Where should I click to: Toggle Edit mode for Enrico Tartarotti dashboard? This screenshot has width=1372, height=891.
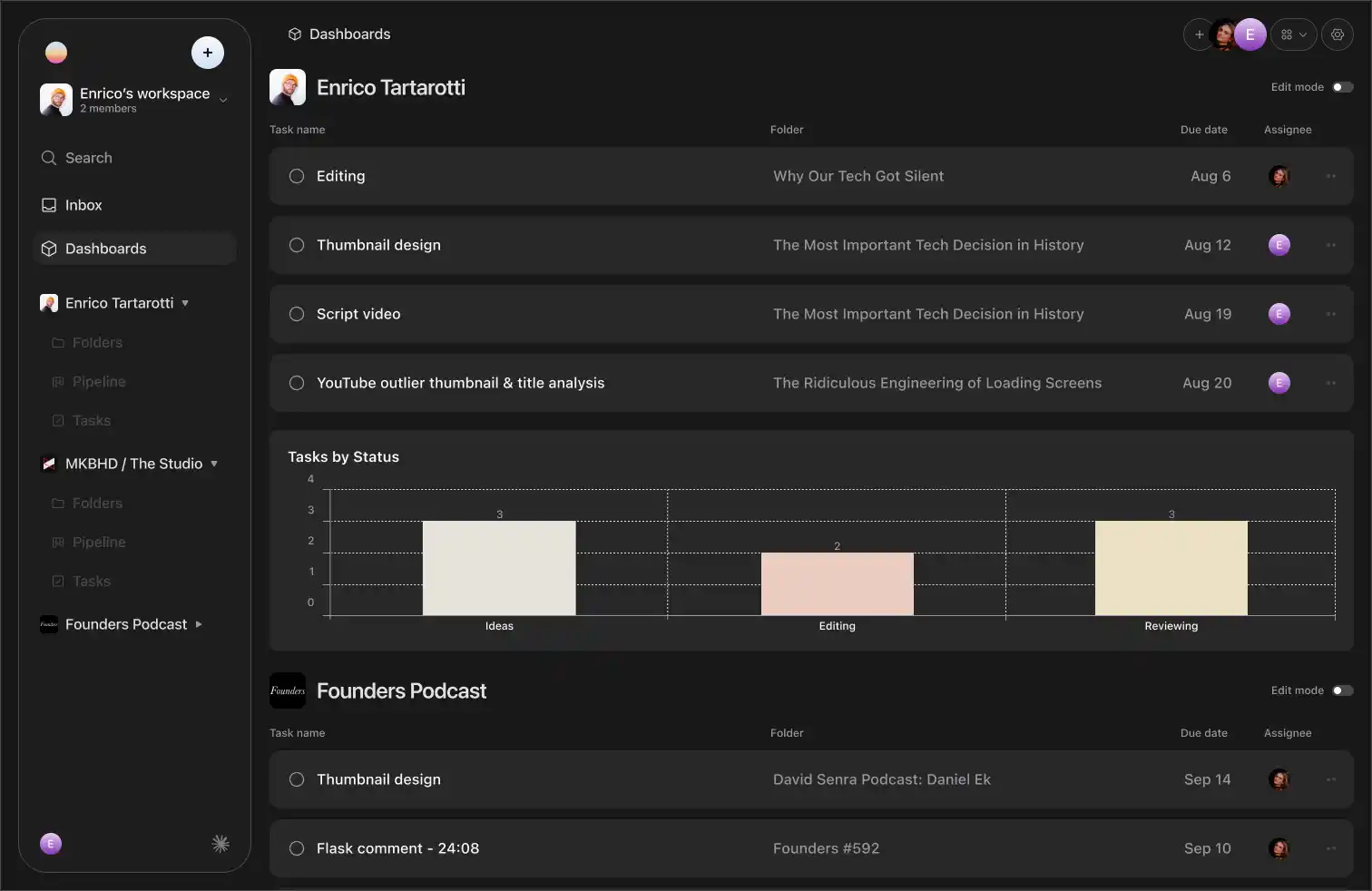(1342, 87)
